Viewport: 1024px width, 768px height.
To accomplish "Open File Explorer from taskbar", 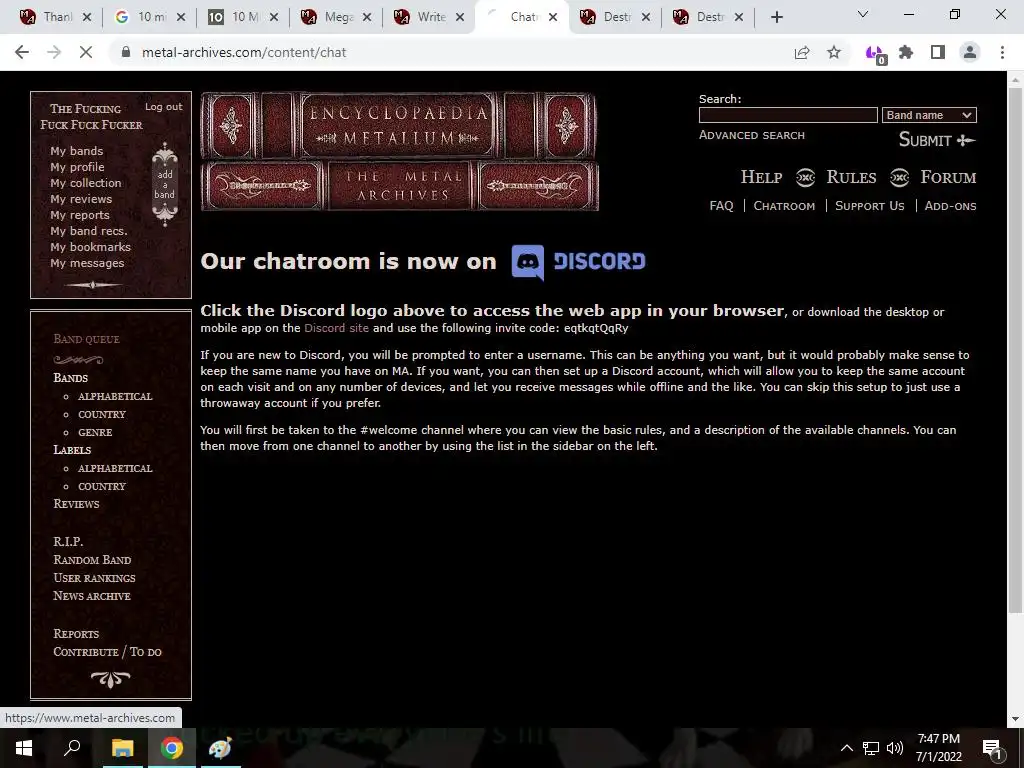I will pos(122,748).
